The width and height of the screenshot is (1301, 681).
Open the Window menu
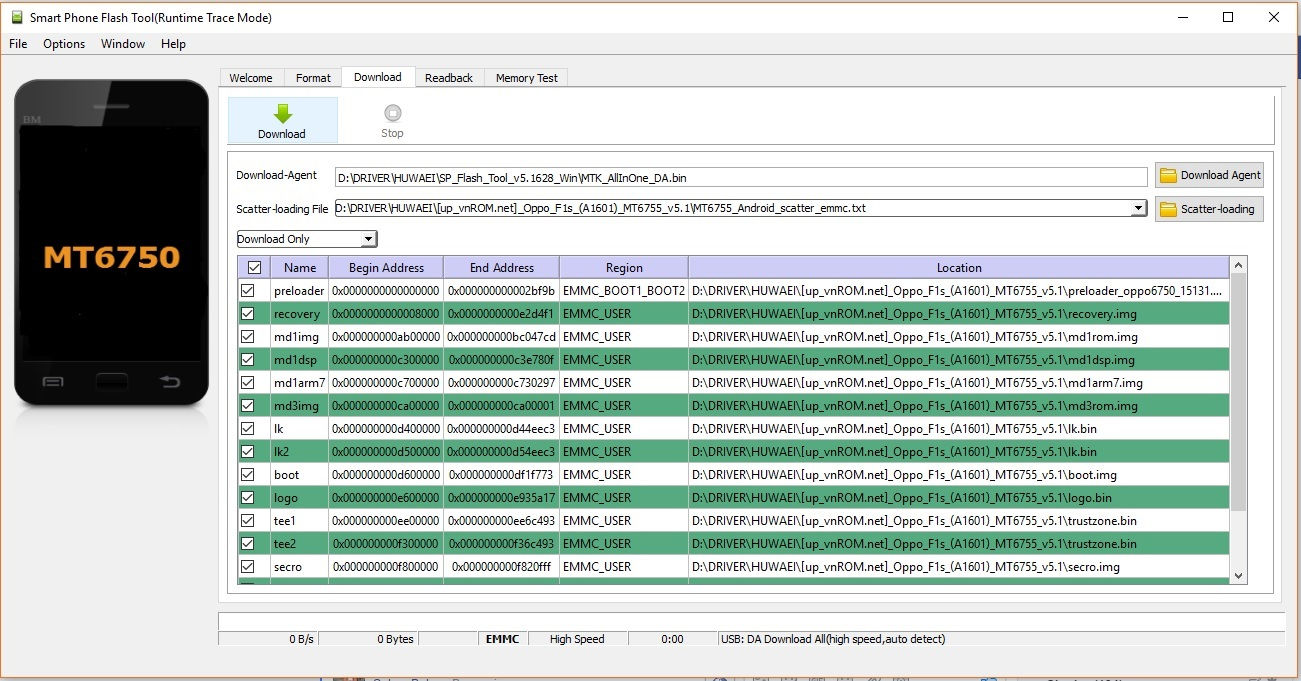coord(123,44)
